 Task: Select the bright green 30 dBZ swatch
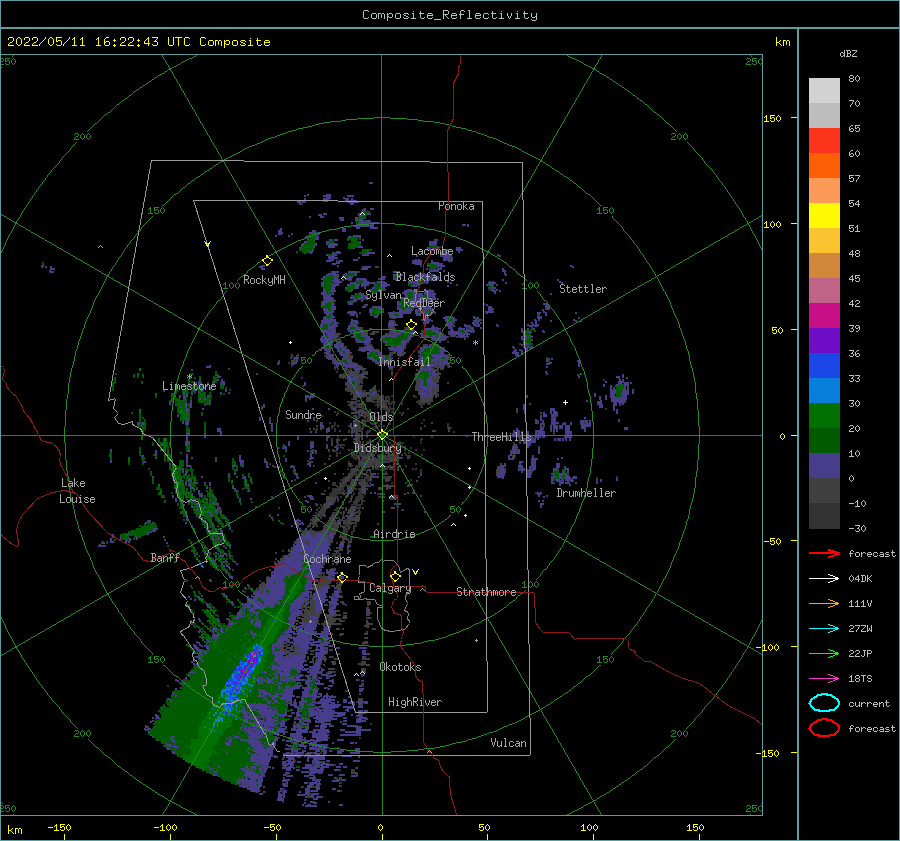click(x=824, y=415)
